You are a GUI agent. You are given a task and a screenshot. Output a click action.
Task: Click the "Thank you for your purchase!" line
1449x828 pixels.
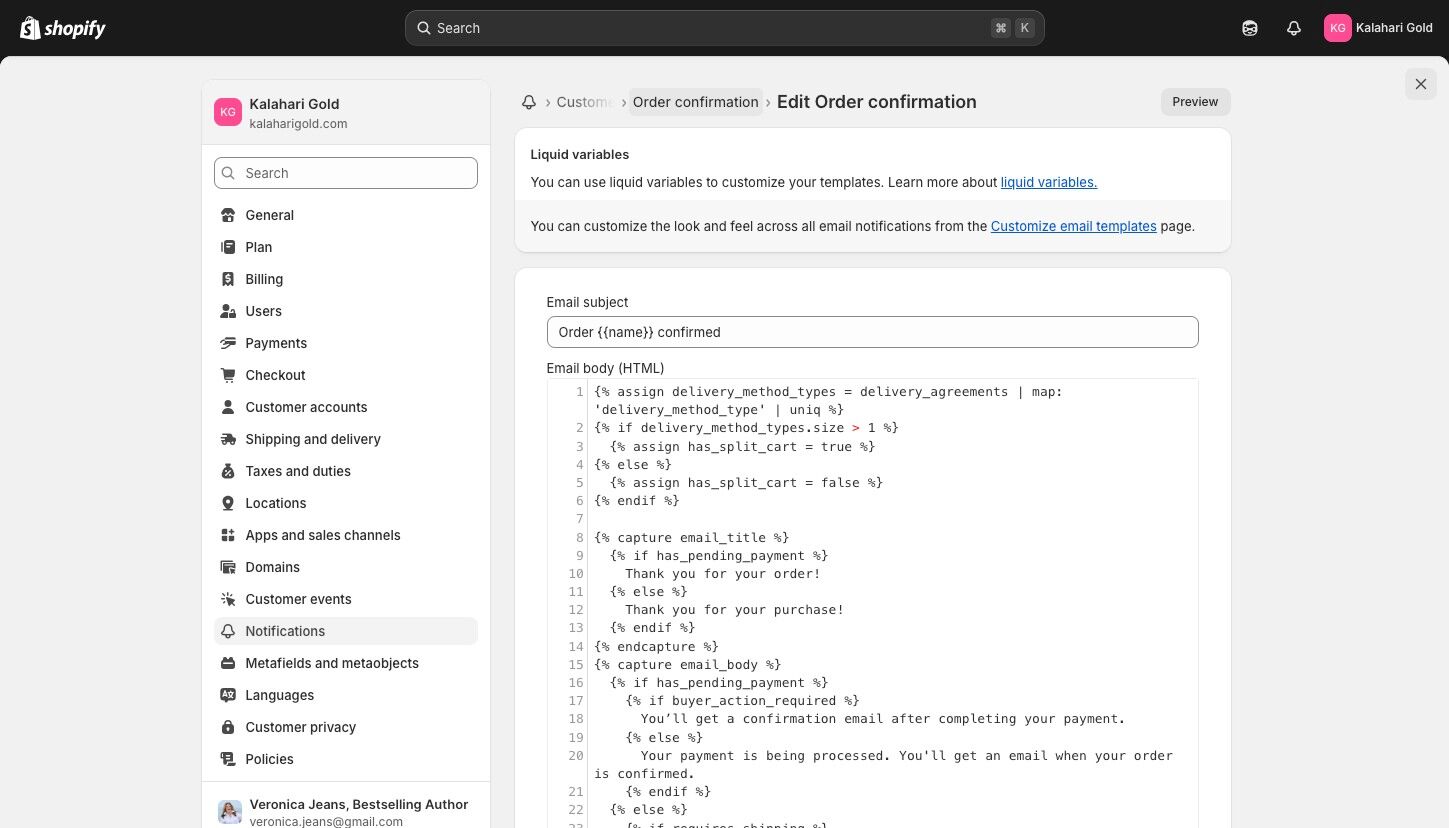(734, 610)
